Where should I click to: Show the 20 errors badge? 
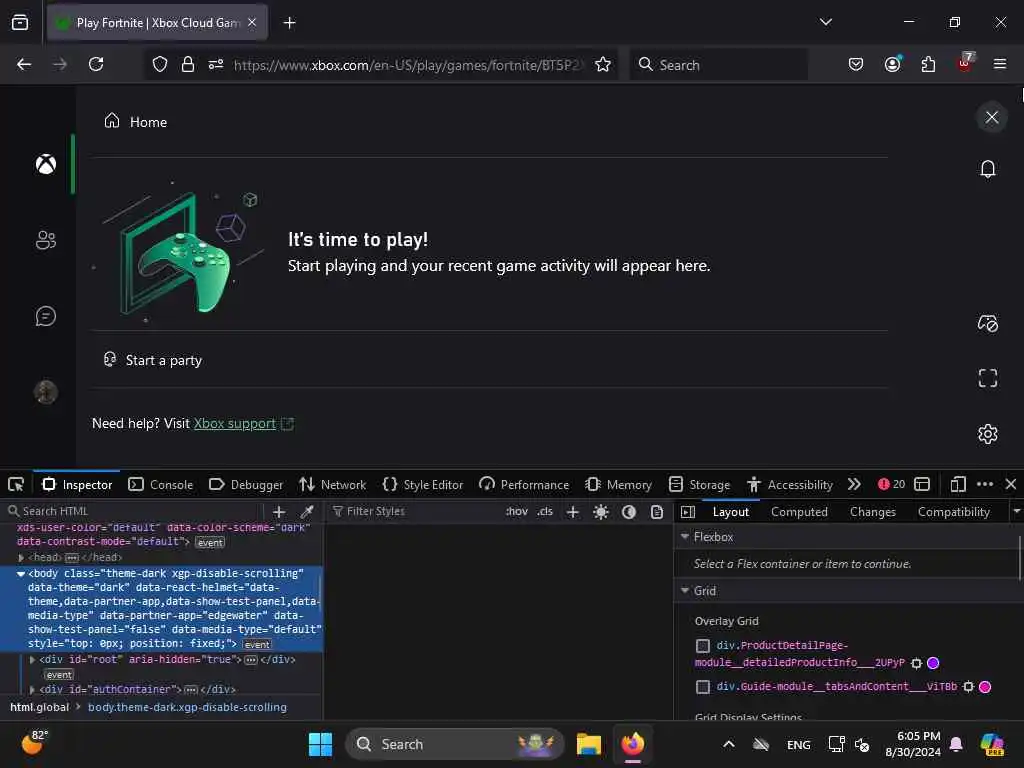pyautogui.click(x=891, y=485)
